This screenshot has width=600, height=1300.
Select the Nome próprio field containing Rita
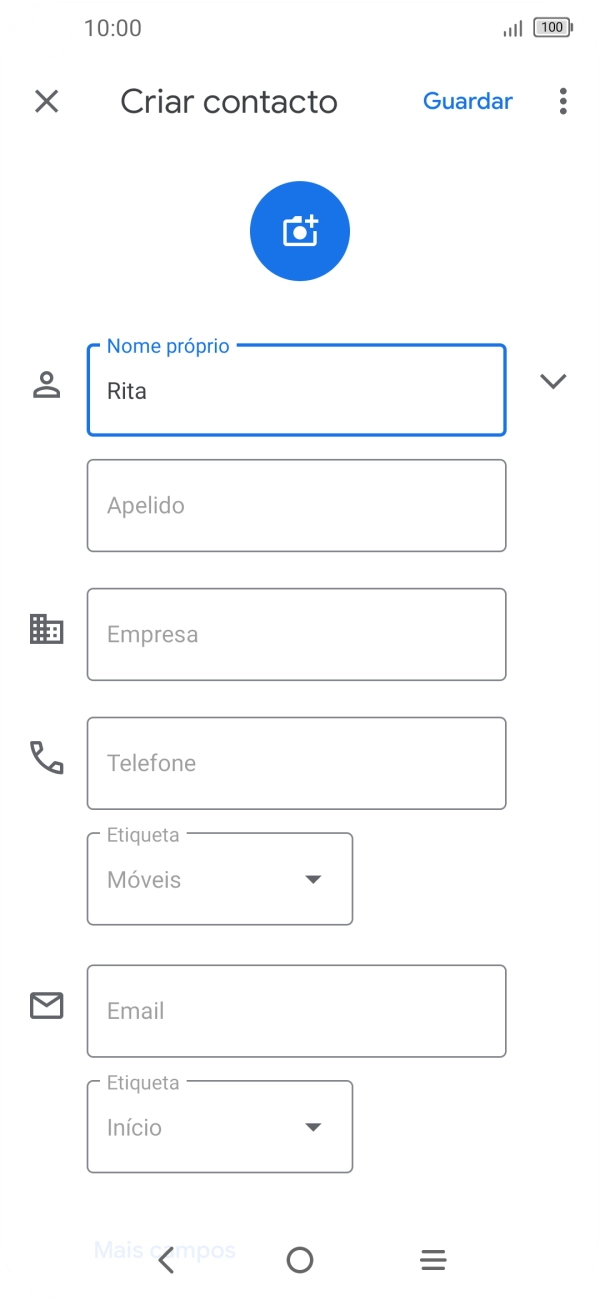pos(296,390)
